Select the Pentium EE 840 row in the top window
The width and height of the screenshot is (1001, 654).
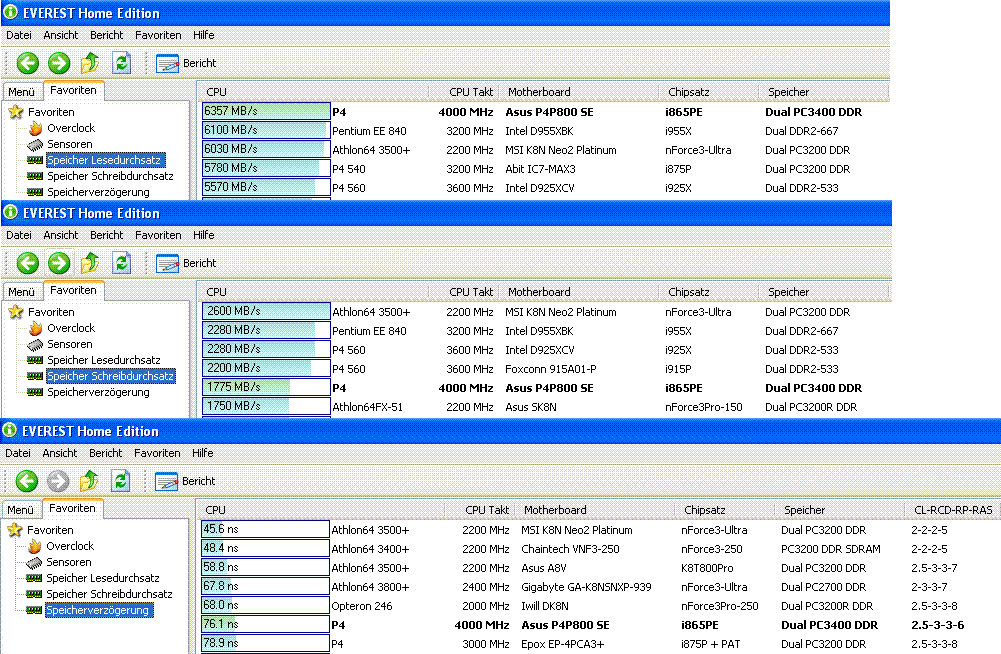(x=545, y=131)
